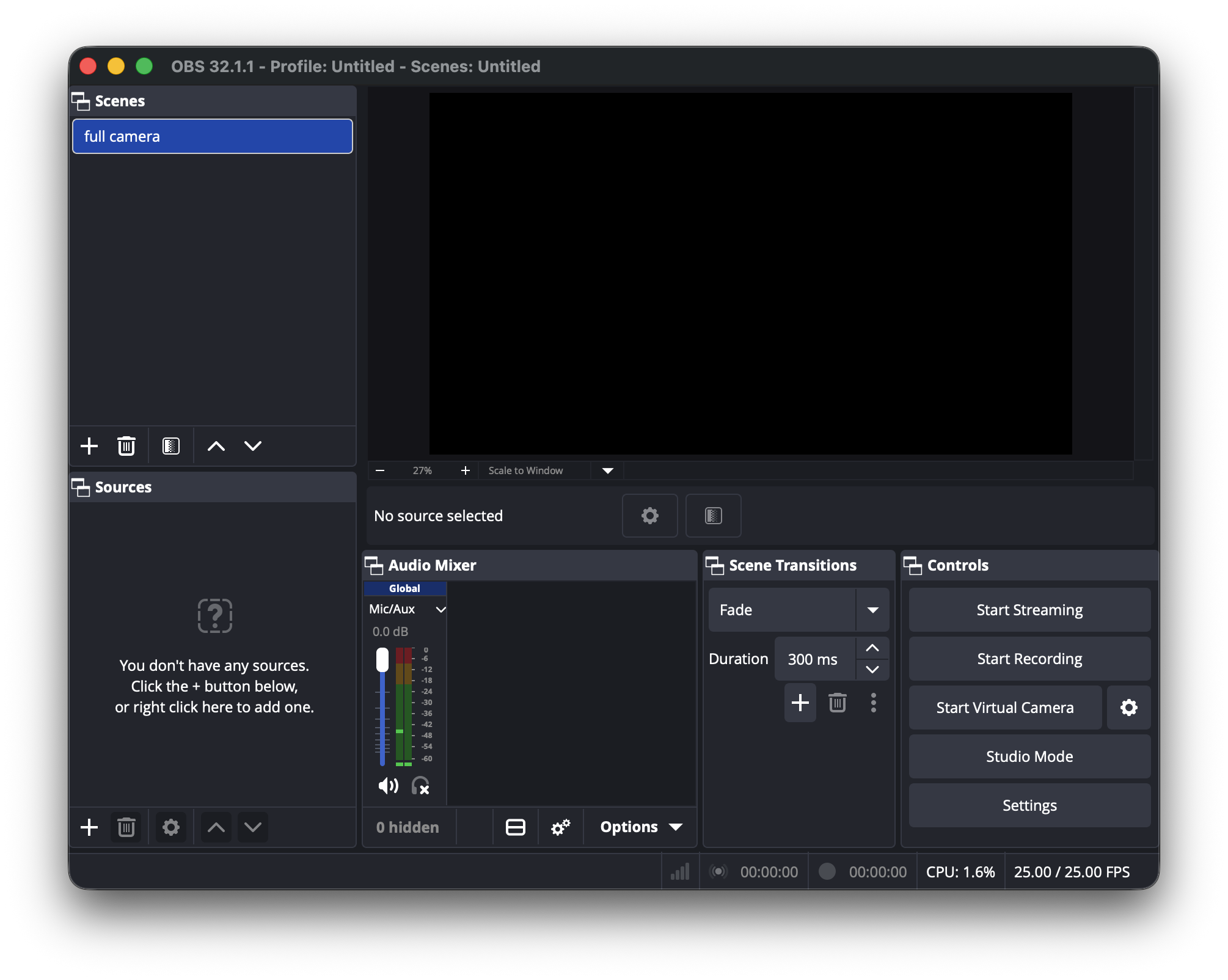Mute the Mic/Aux speaker icon
1228x980 pixels.
(388, 786)
